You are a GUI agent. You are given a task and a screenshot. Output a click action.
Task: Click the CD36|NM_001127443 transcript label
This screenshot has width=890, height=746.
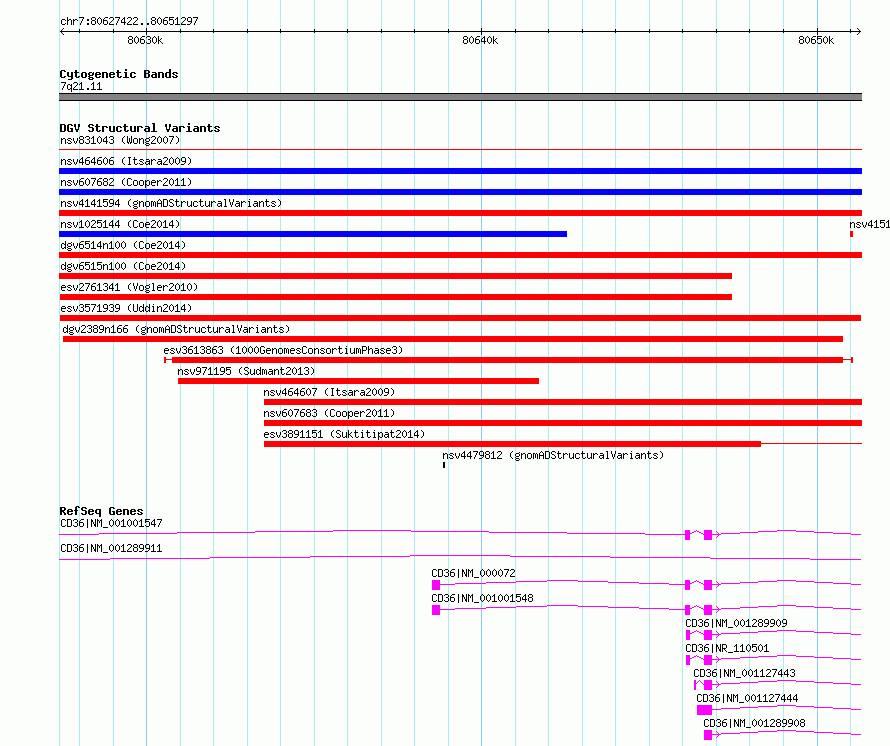(x=744, y=673)
